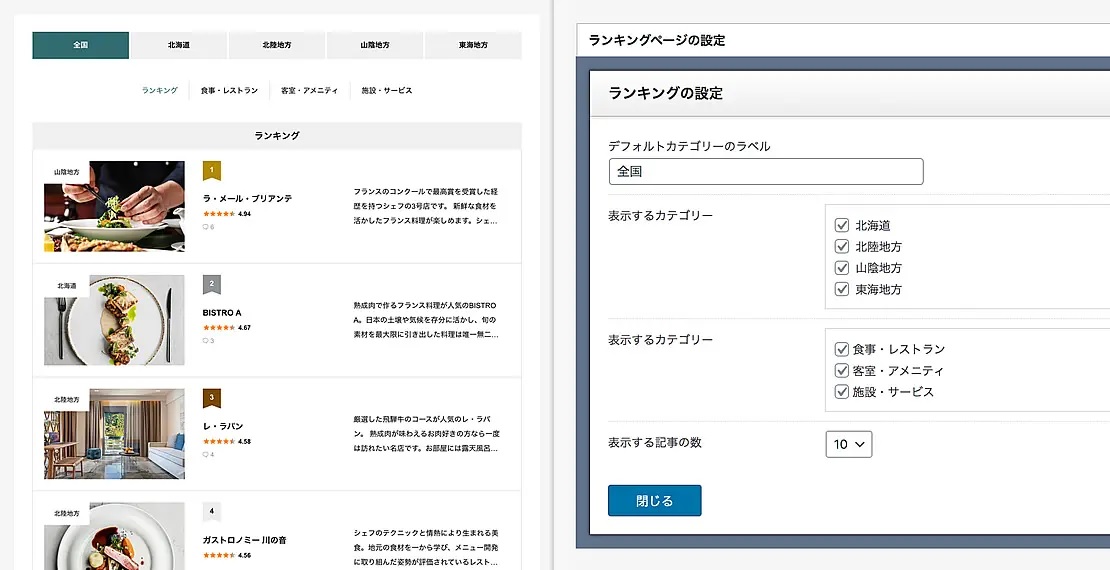The image size is (1110, 570).
Task: Click the gold rank 1 badge icon
Action: pyautogui.click(x=212, y=171)
